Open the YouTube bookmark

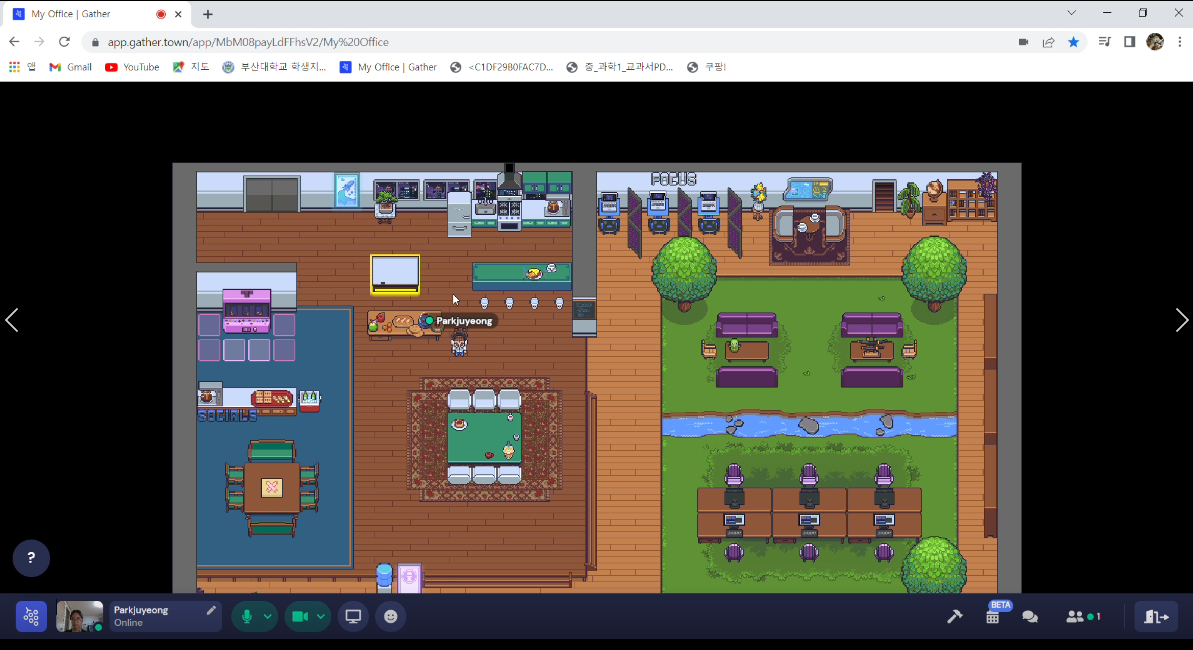132,67
